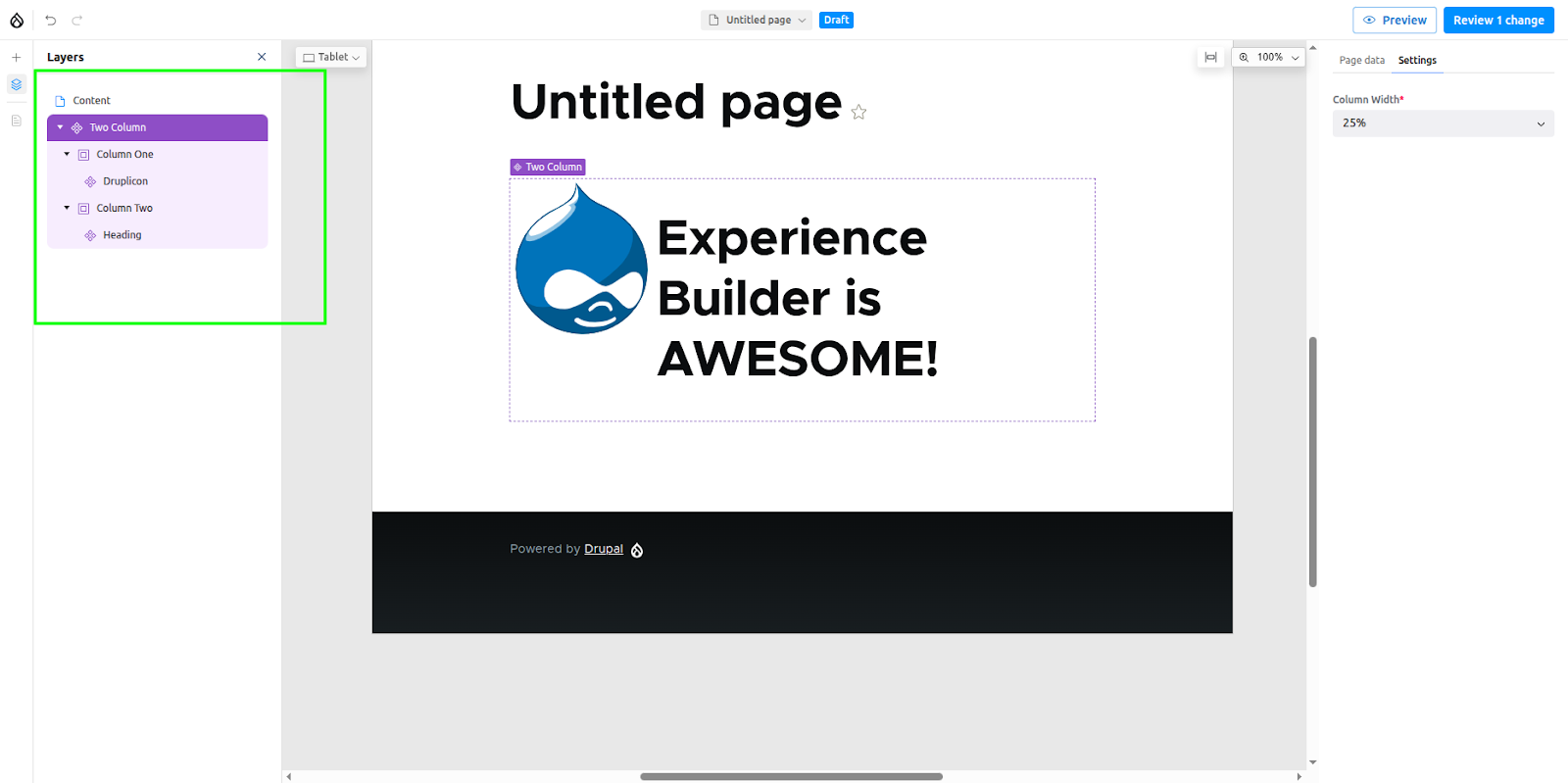Select the Content layer row
This screenshot has width=1568, height=783.
click(158, 100)
